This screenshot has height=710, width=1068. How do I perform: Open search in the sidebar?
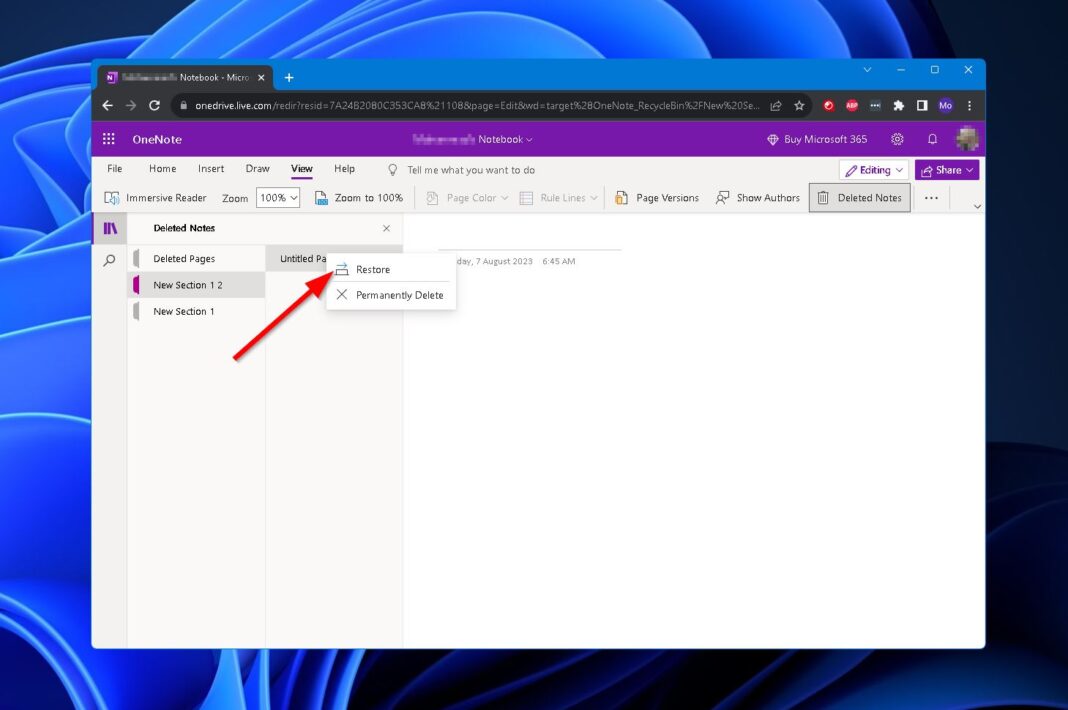(x=110, y=260)
